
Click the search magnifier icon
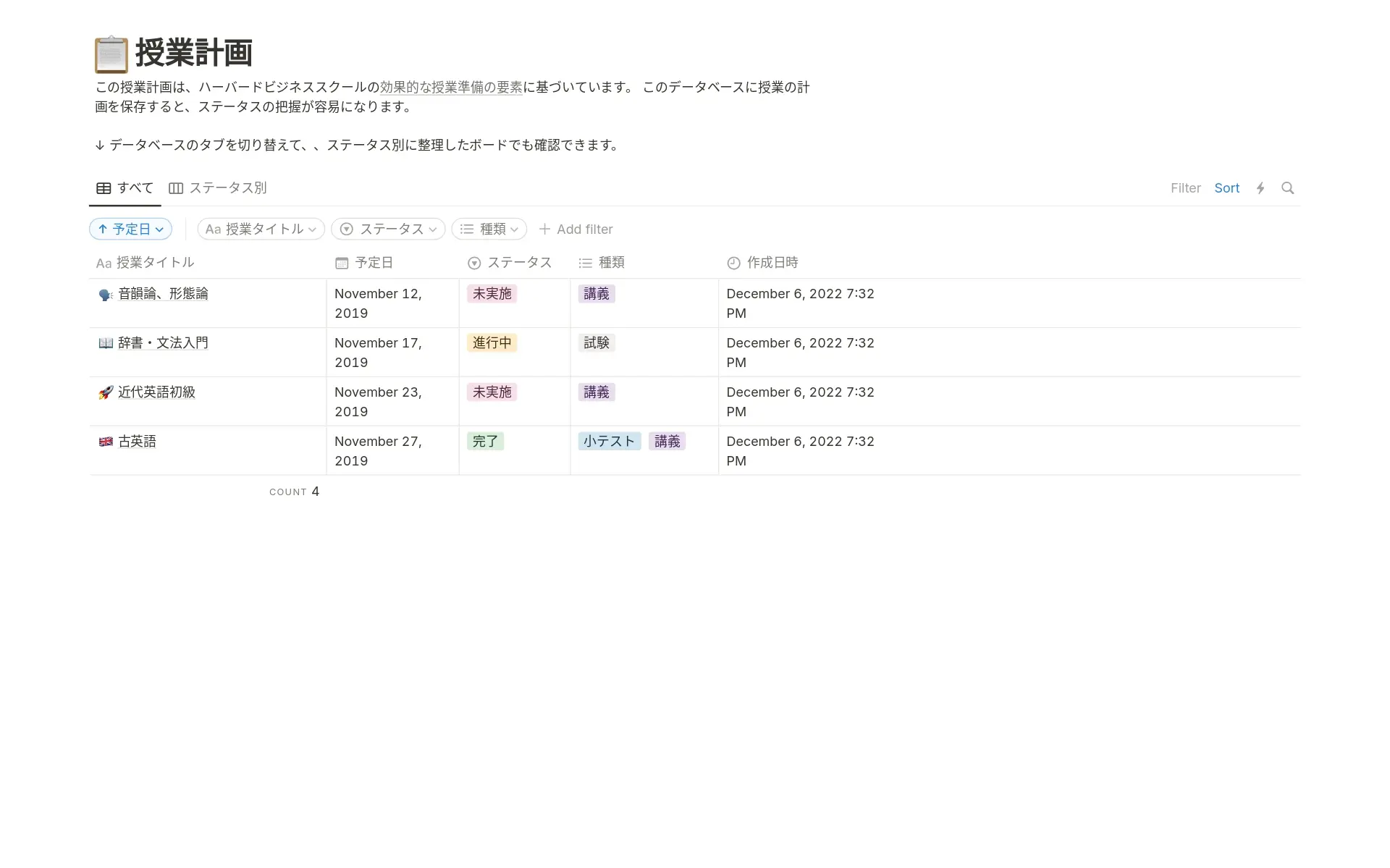1287,188
